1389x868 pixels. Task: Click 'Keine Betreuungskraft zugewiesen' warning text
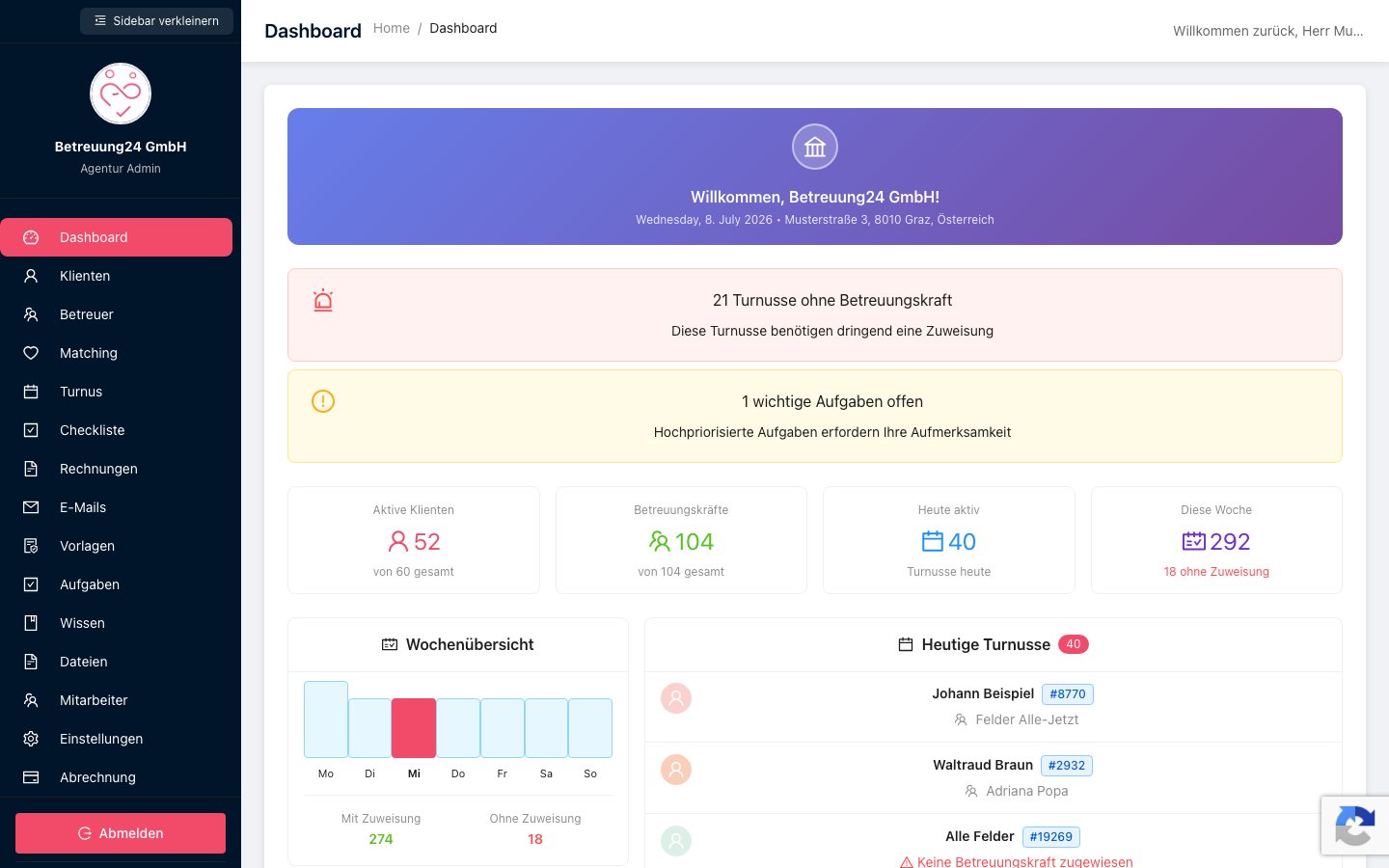click(1025, 861)
